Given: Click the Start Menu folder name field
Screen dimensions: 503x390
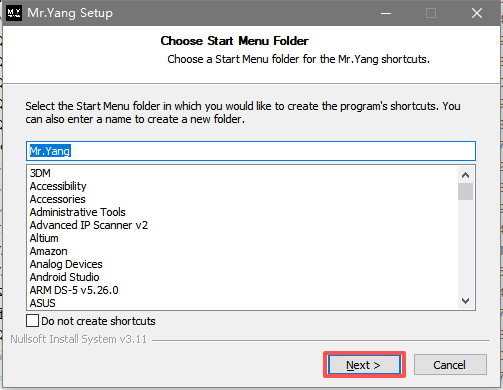Looking at the screenshot, I should click(251, 151).
